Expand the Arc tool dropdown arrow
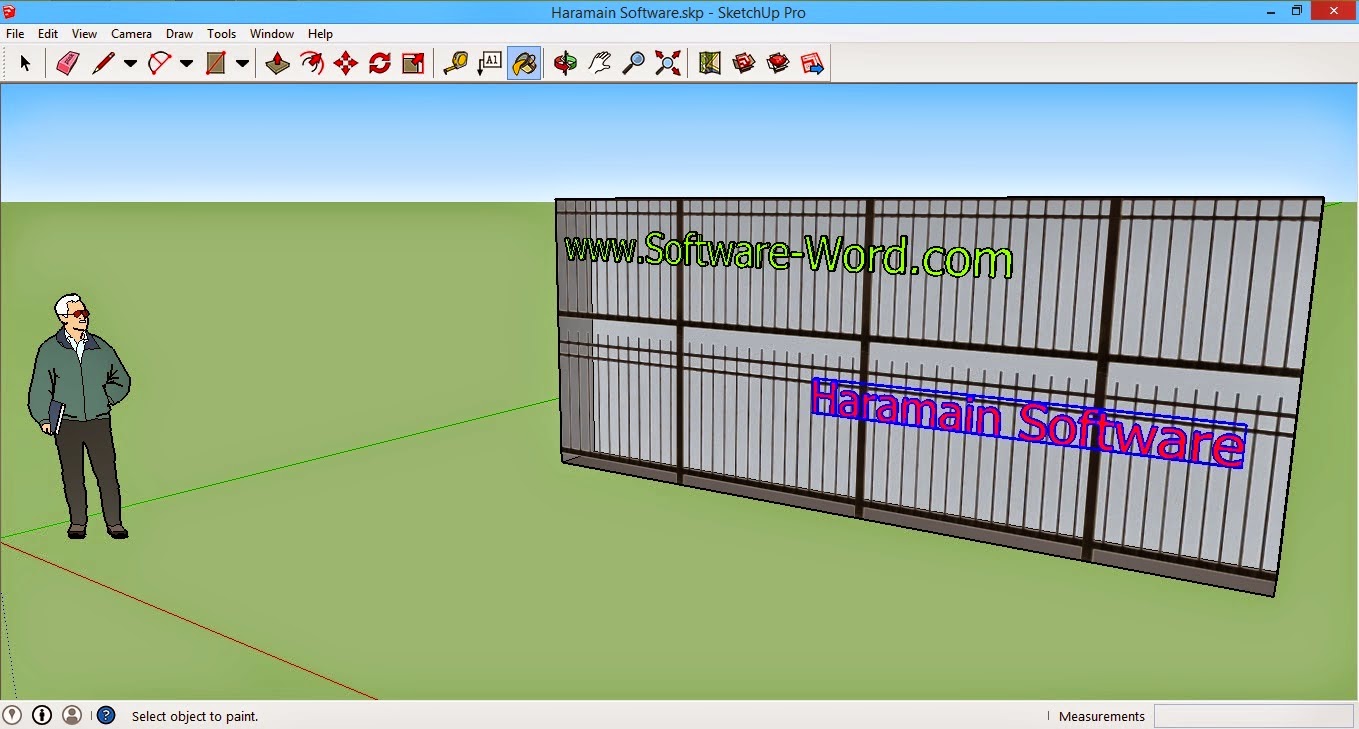Viewport: 1359px width, 729px height. click(x=186, y=64)
